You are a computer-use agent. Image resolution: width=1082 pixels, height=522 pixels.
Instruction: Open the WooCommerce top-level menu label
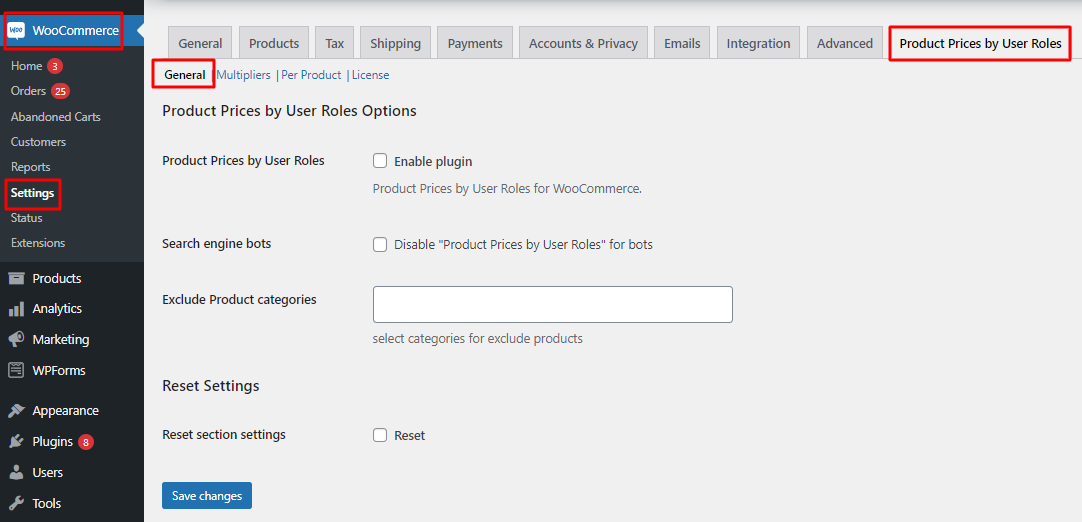[75, 30]
